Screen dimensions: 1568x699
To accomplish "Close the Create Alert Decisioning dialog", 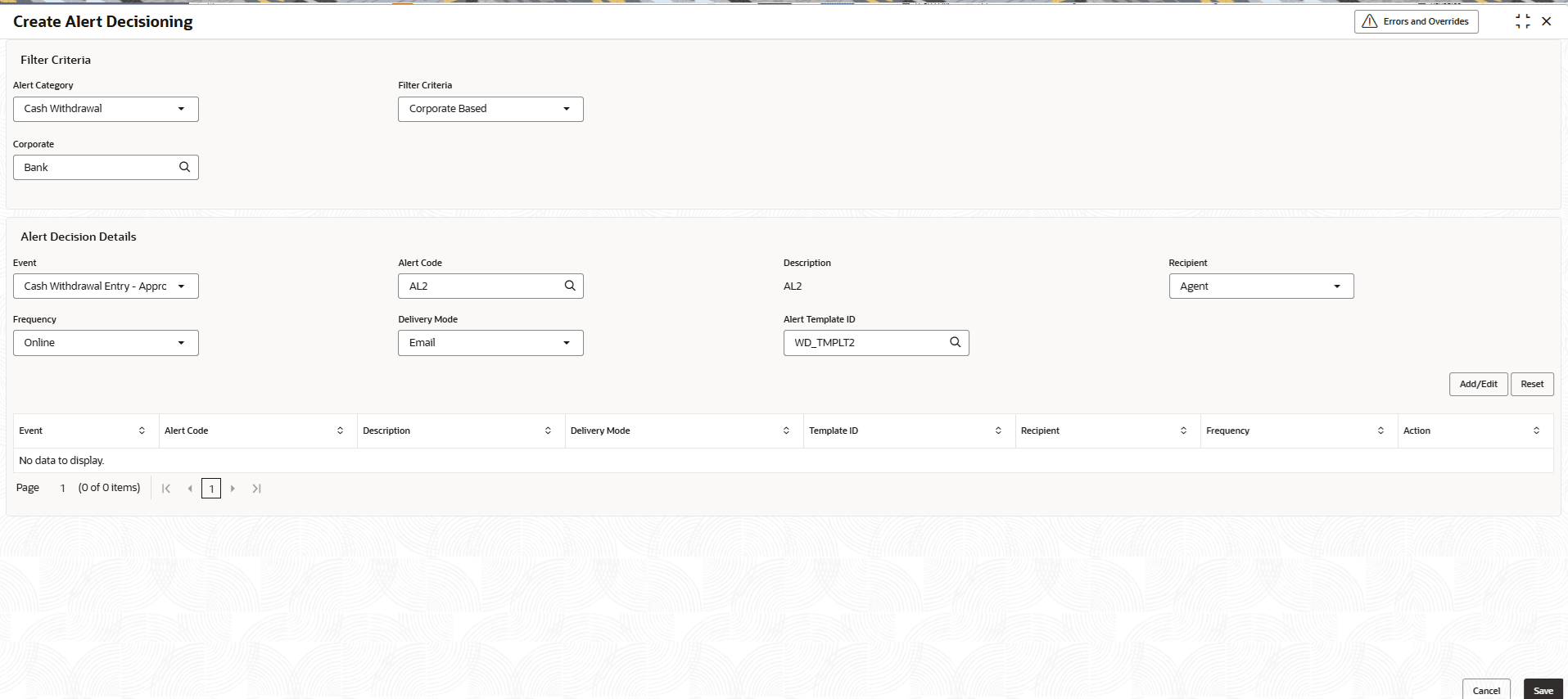I will [x=1547, y=21].
